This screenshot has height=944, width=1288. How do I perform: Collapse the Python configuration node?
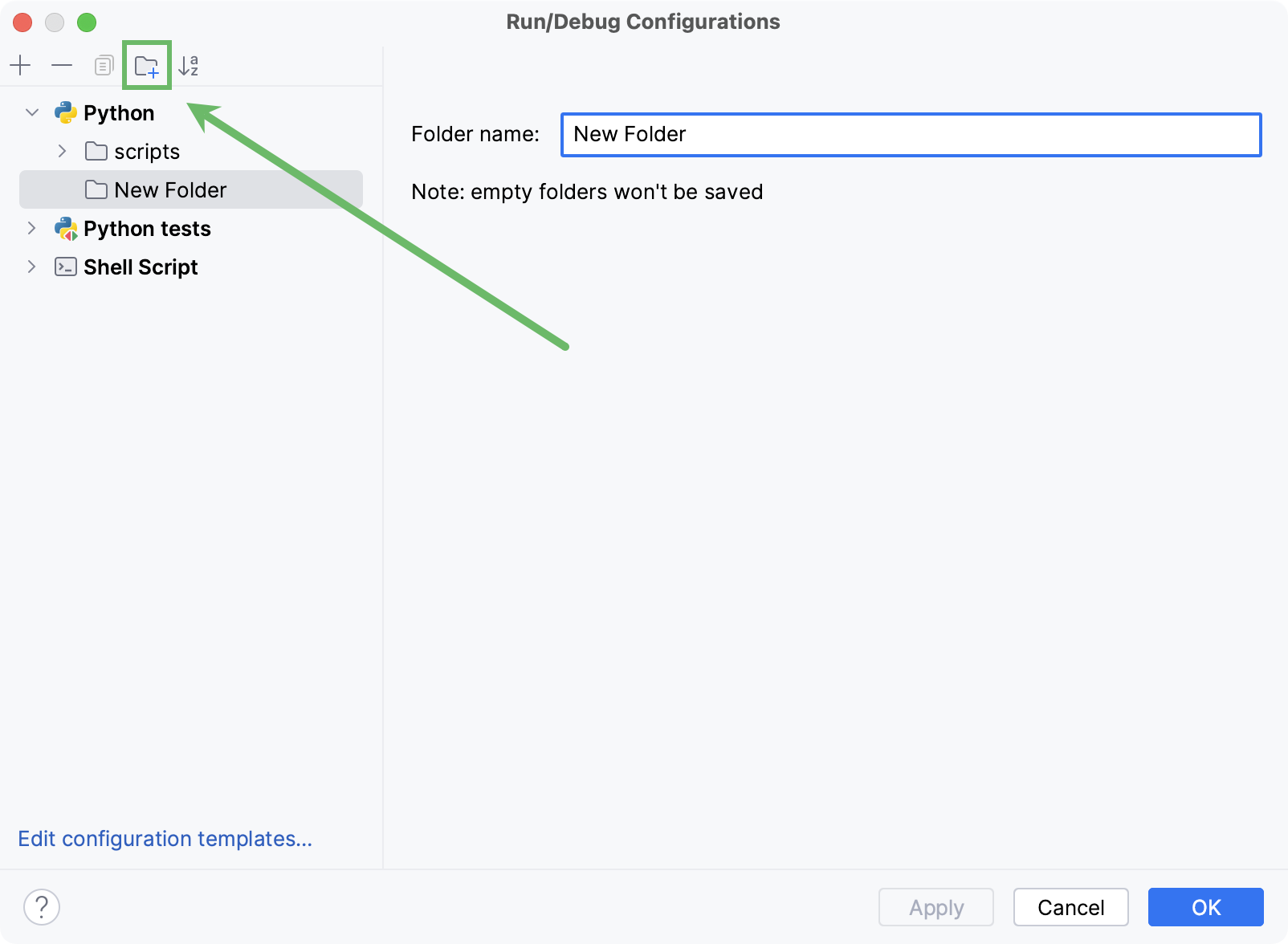pos(31,112)
